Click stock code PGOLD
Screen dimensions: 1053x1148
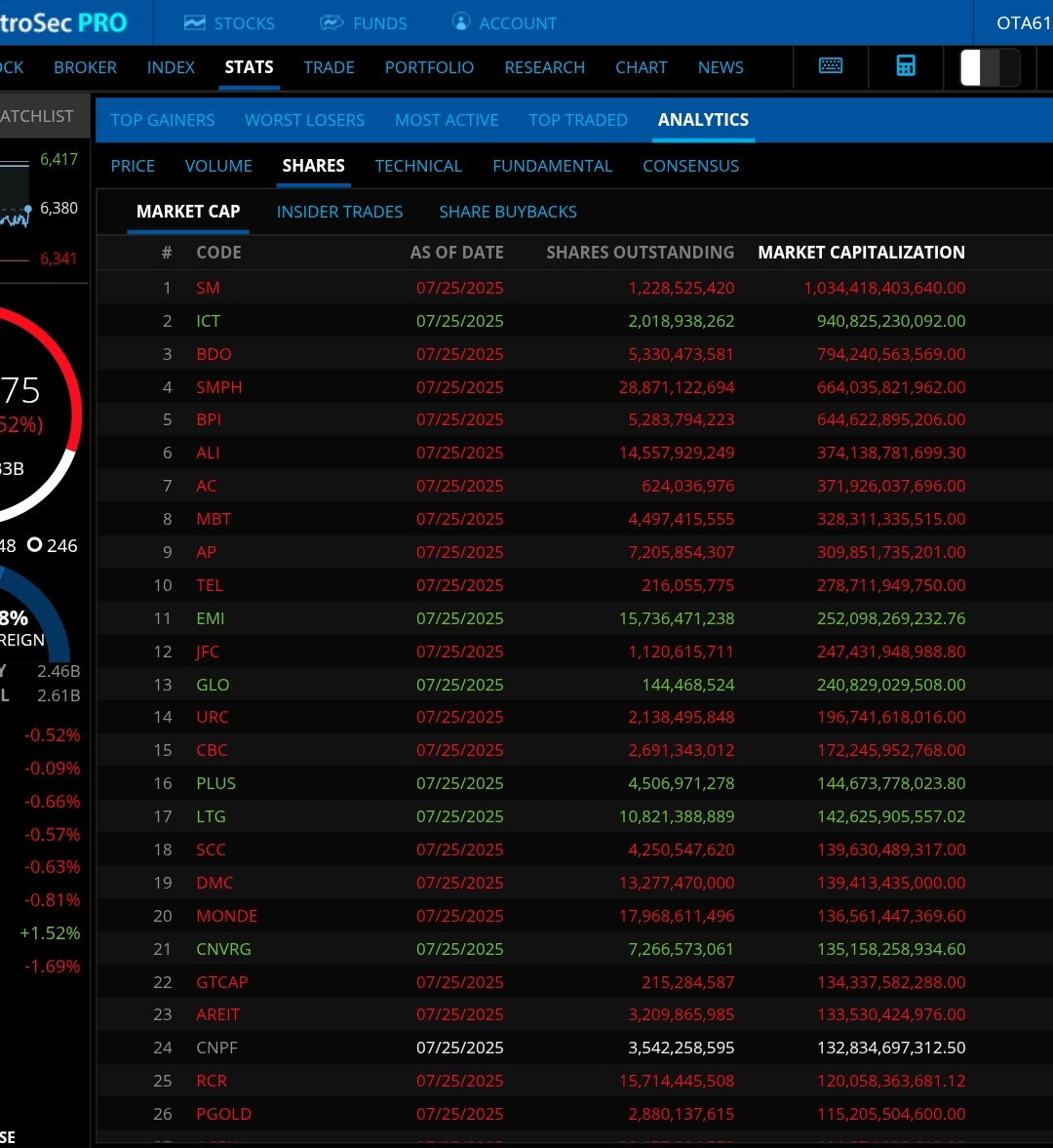224,1114
